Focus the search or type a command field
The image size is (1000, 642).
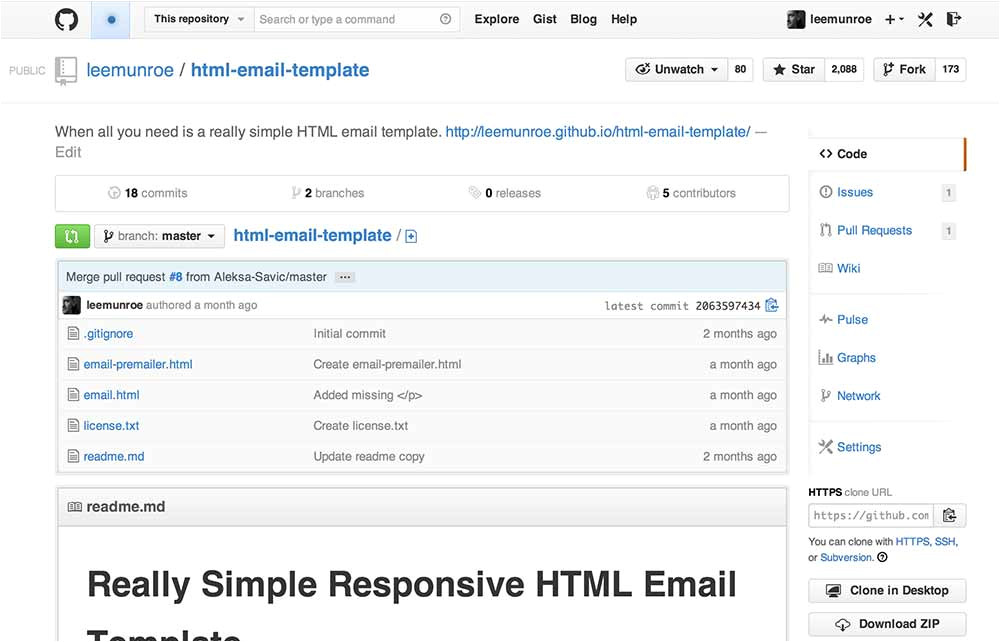click(x=345, y=19)
